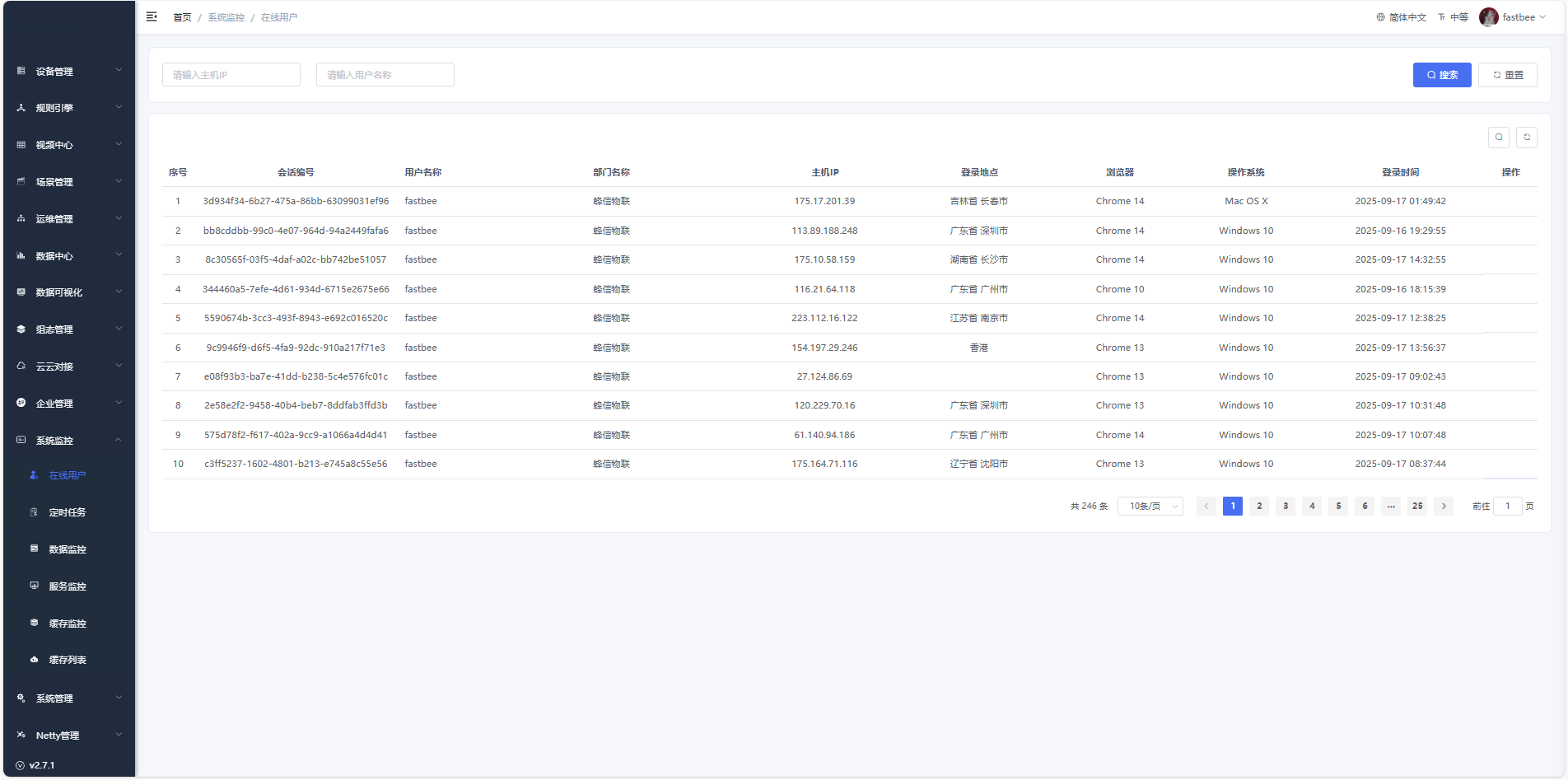The width and height of the screenshot is (1568, 780).
Task: Select 数据监控 menu item
Action: pos(68,549)
